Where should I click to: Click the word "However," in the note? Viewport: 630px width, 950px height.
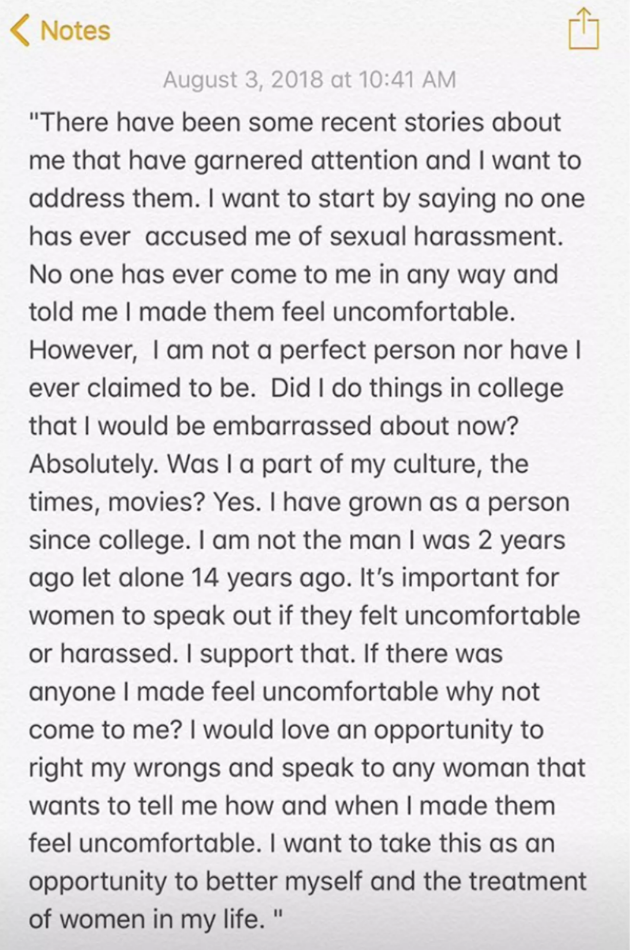(81, 351)
